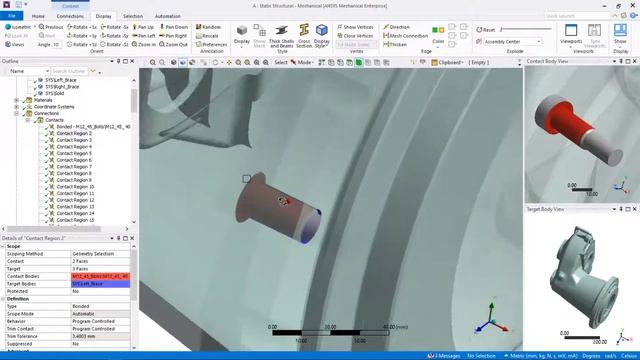Switch to the Selection tab

pyautogui.click(x=133, y=16)
